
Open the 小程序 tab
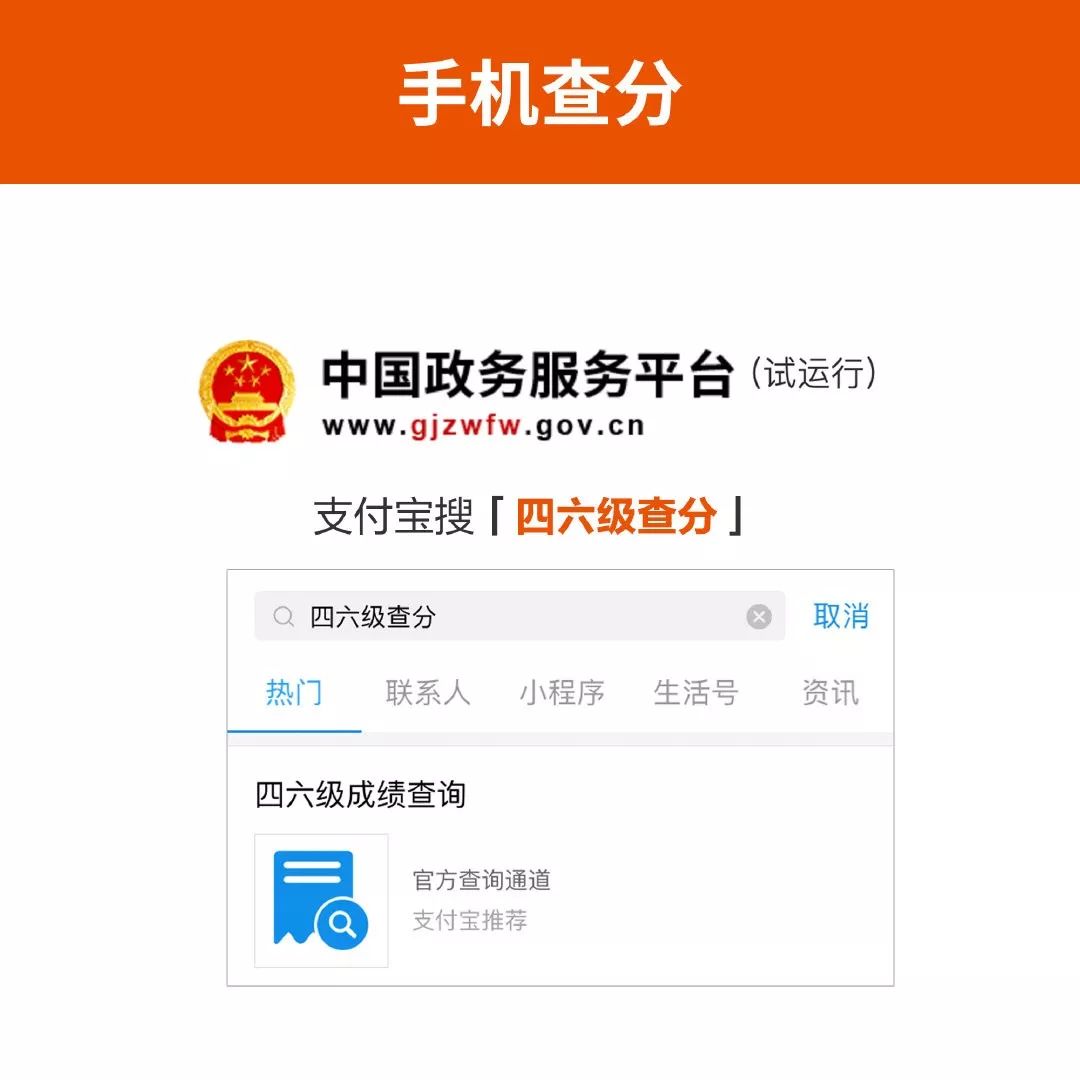[562, 692]
